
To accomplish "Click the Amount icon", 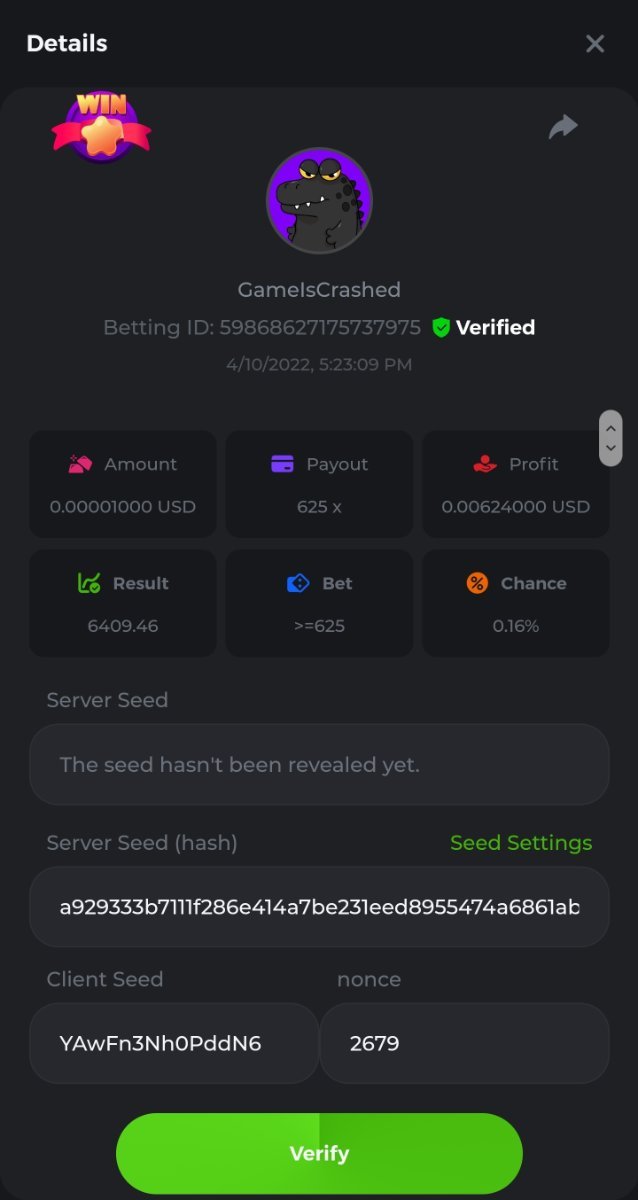I will pyautogui.click(x=80, y=464).
